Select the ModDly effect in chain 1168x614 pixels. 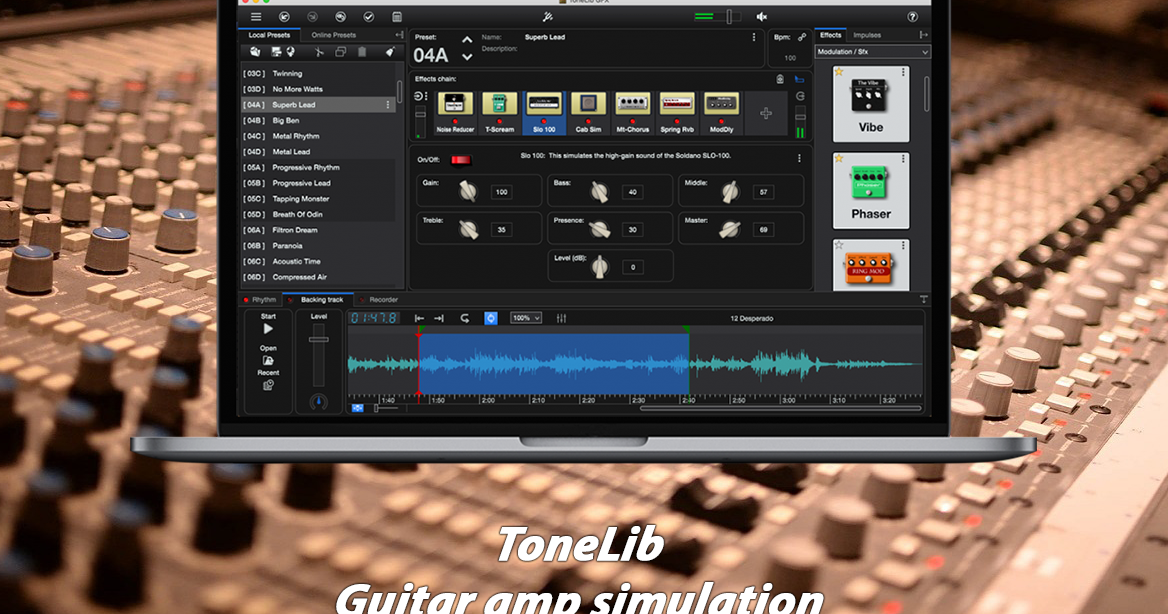(721, 113)
